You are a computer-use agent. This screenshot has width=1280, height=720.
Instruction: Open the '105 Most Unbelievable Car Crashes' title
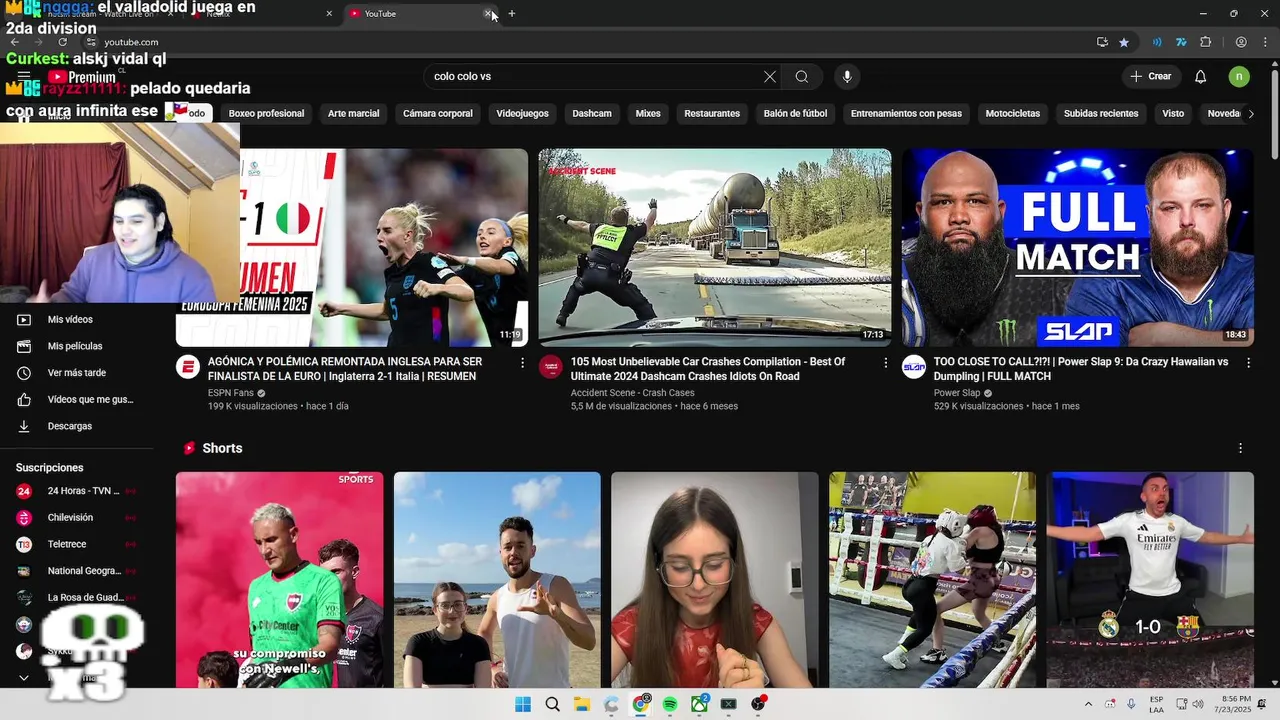pyautogui.click(x=708, y=369)
